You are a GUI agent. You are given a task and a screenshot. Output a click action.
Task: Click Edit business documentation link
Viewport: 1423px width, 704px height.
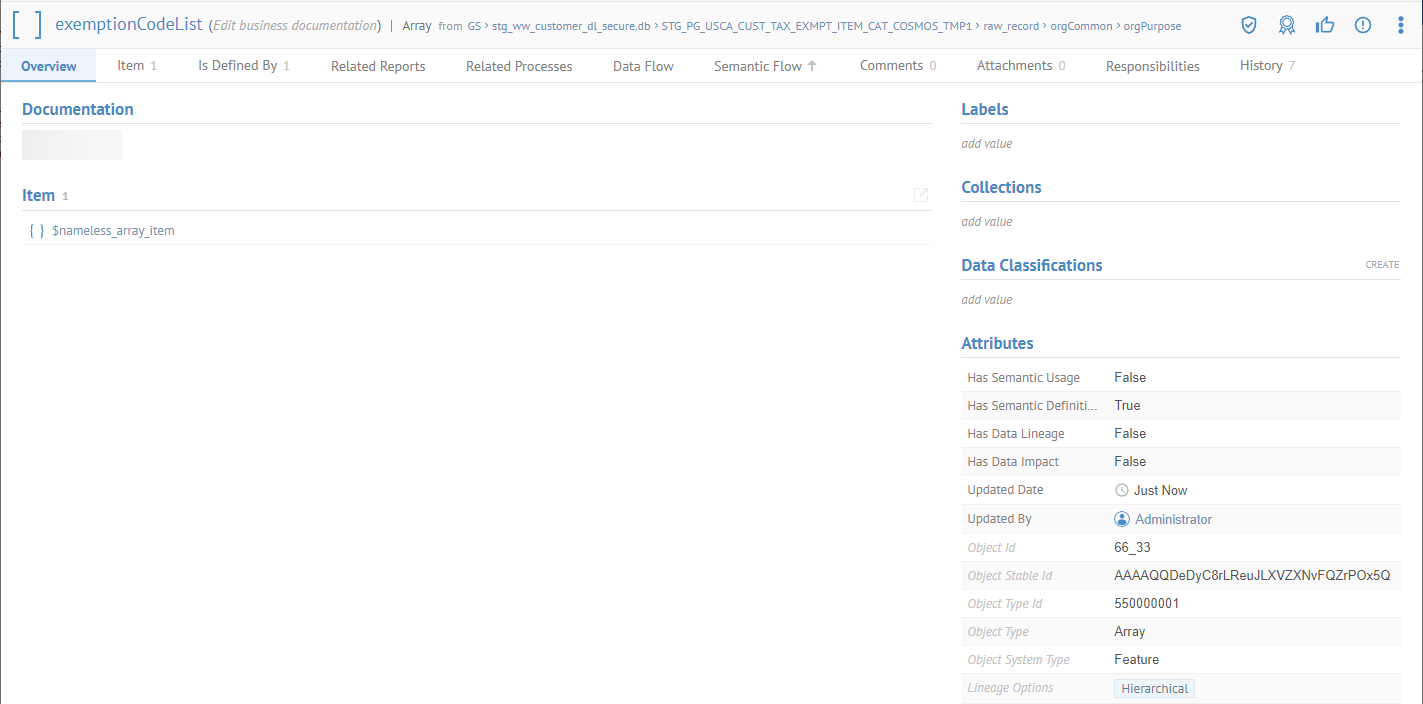295,25
